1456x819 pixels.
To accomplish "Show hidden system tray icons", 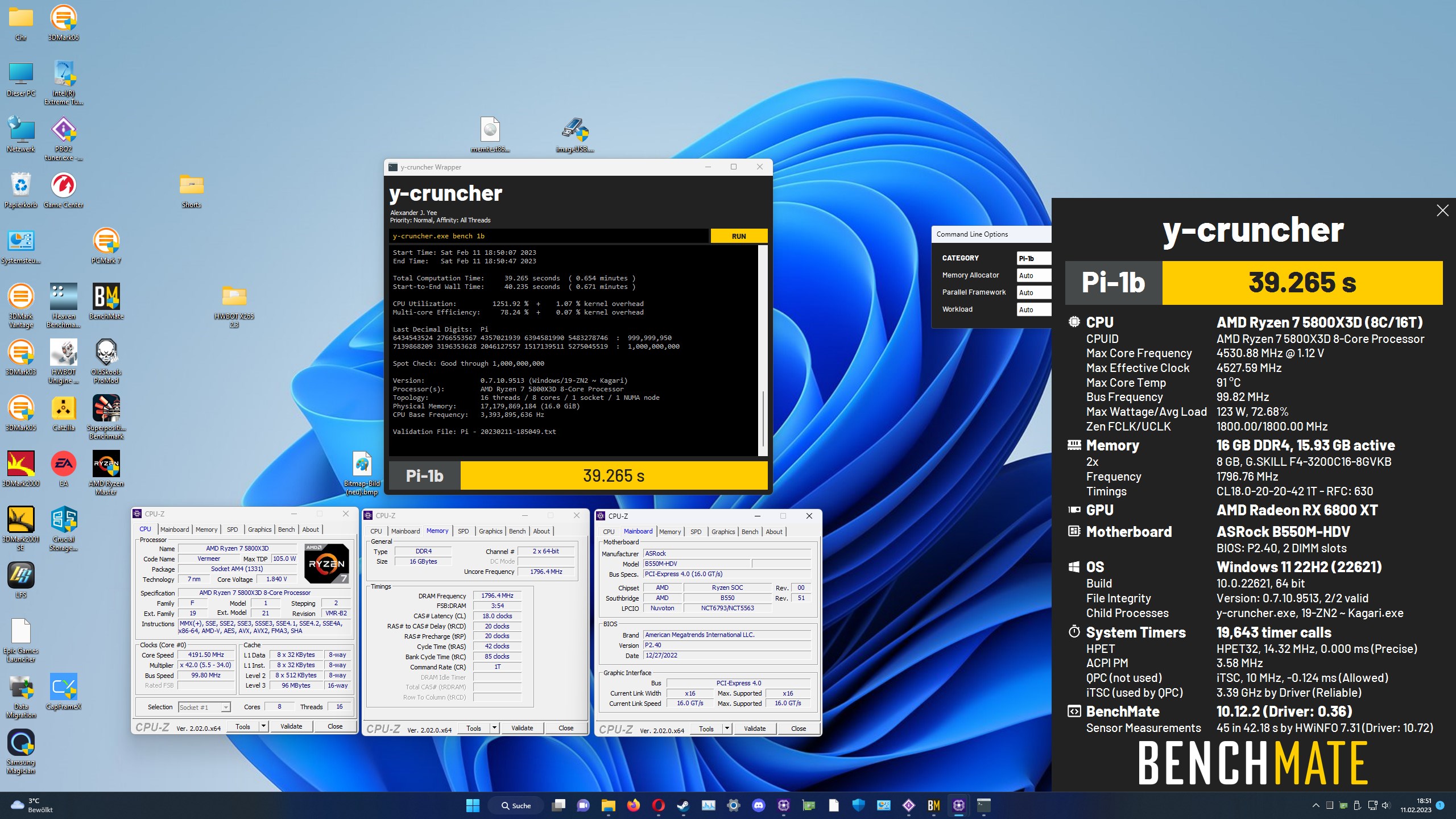I will (x=1316, y=805).
